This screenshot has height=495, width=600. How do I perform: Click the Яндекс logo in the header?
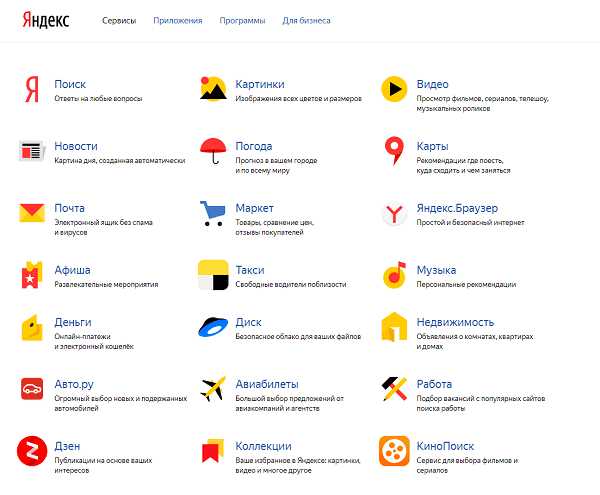(46, 20)
